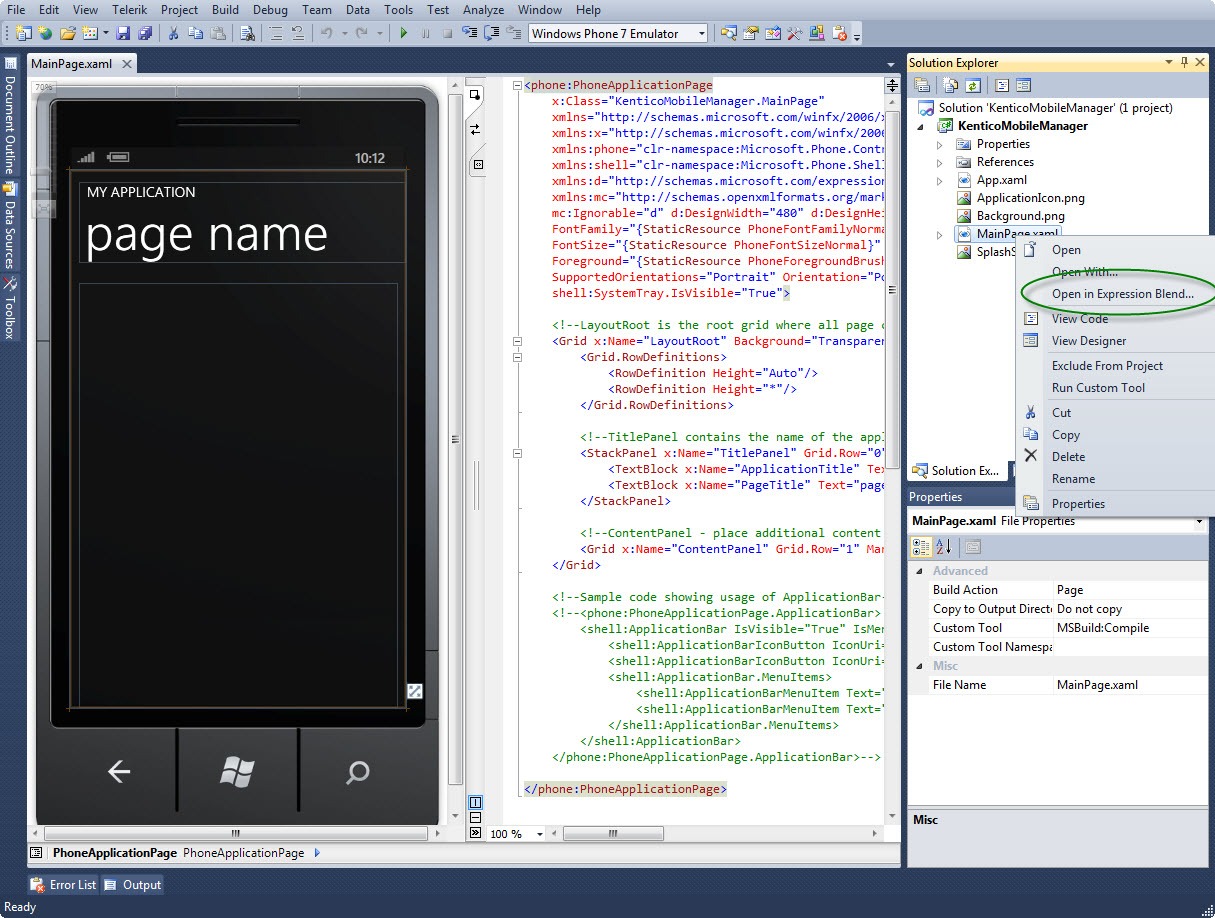Collapse the LayoutRoot Grid code block
Image resolution: width=1215 pixels, height=918 pixels.
517,341
